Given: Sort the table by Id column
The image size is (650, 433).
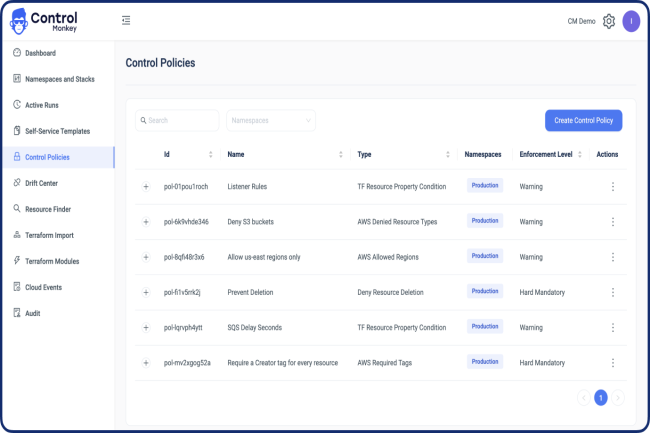Looking at the screenshot, I should tap(210, 154).
